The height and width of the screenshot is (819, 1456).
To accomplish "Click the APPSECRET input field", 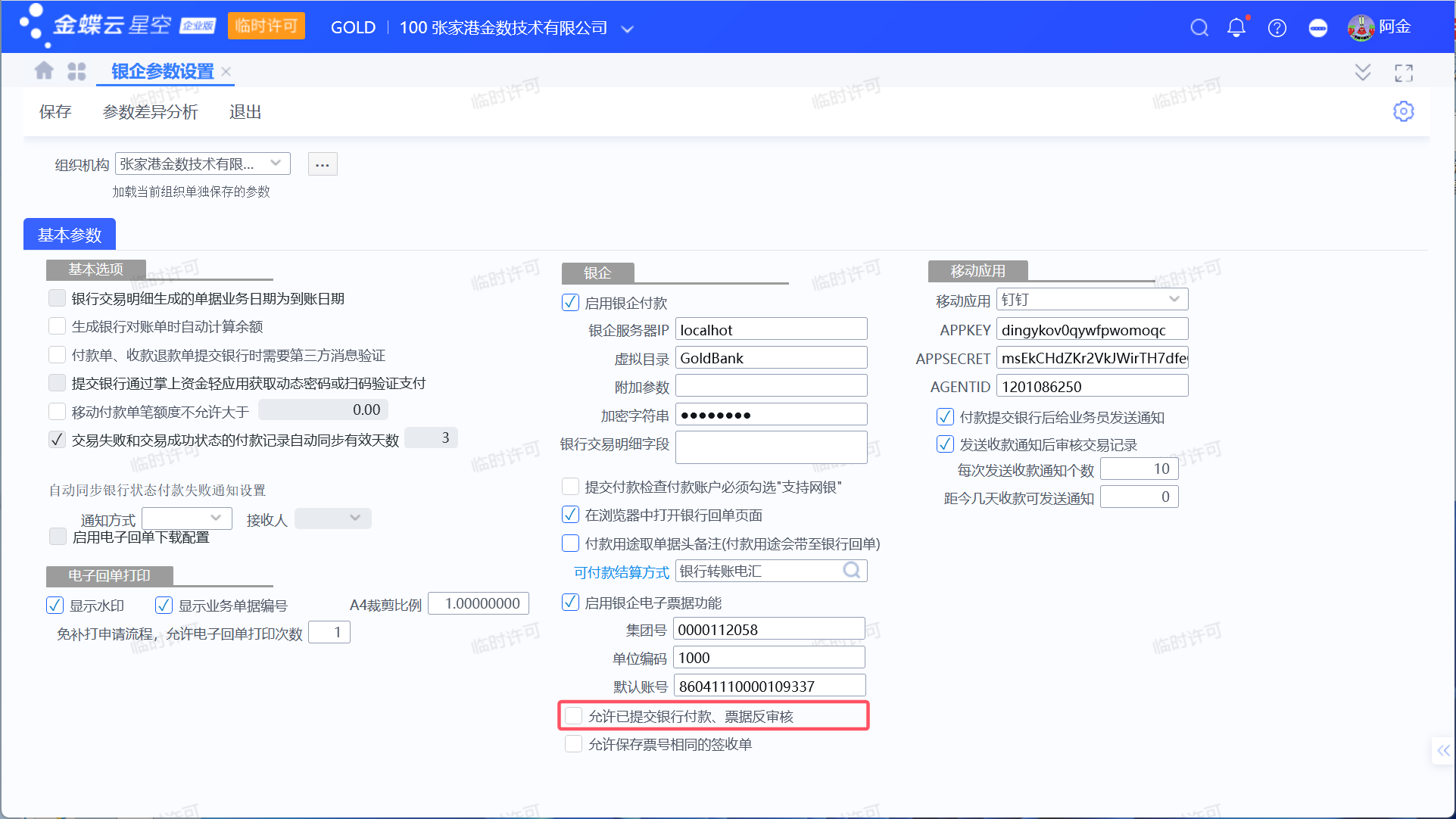I will 1093,357.
